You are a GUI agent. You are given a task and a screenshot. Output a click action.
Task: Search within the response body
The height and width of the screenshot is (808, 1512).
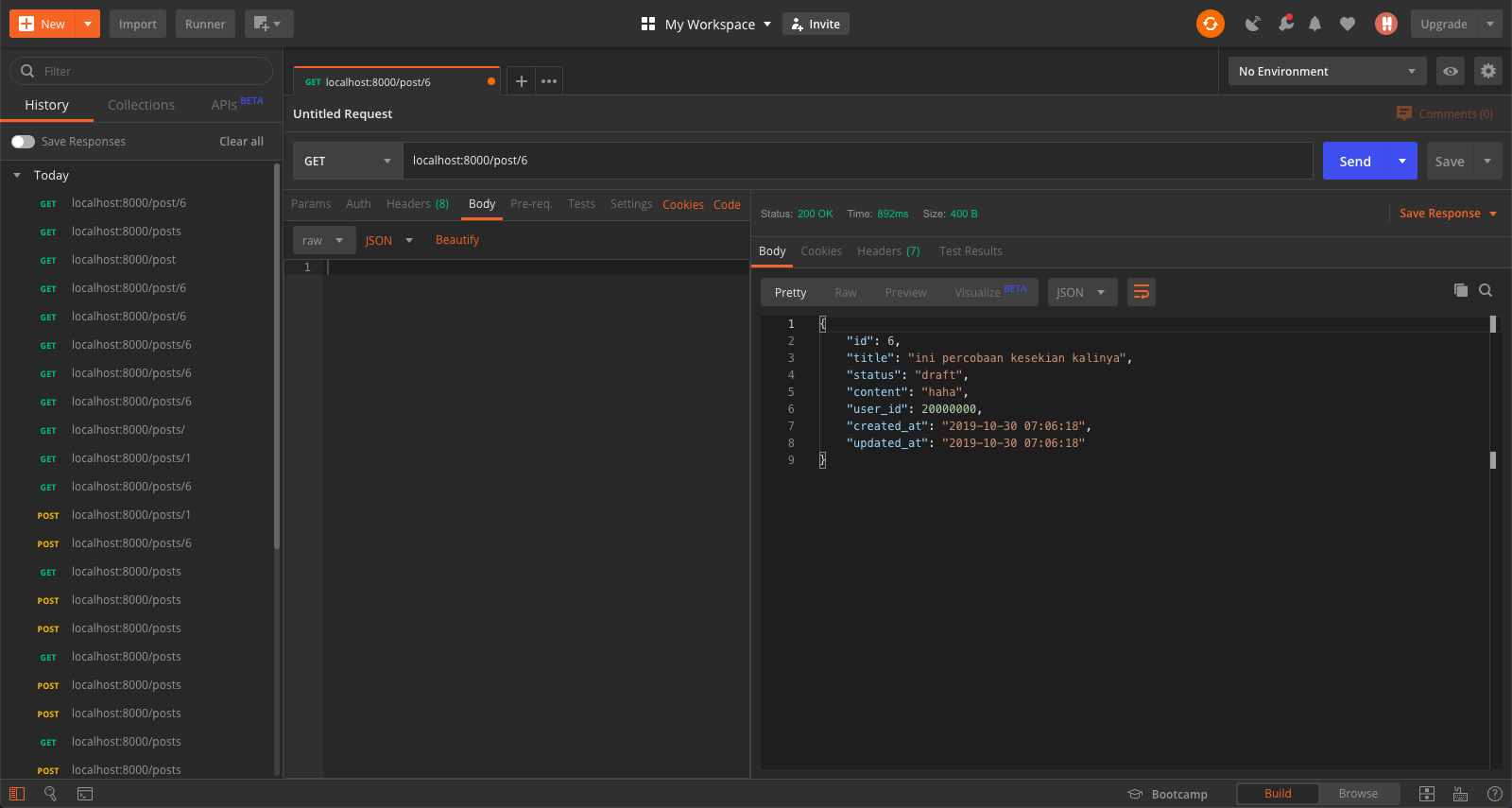coord(1486,291)
